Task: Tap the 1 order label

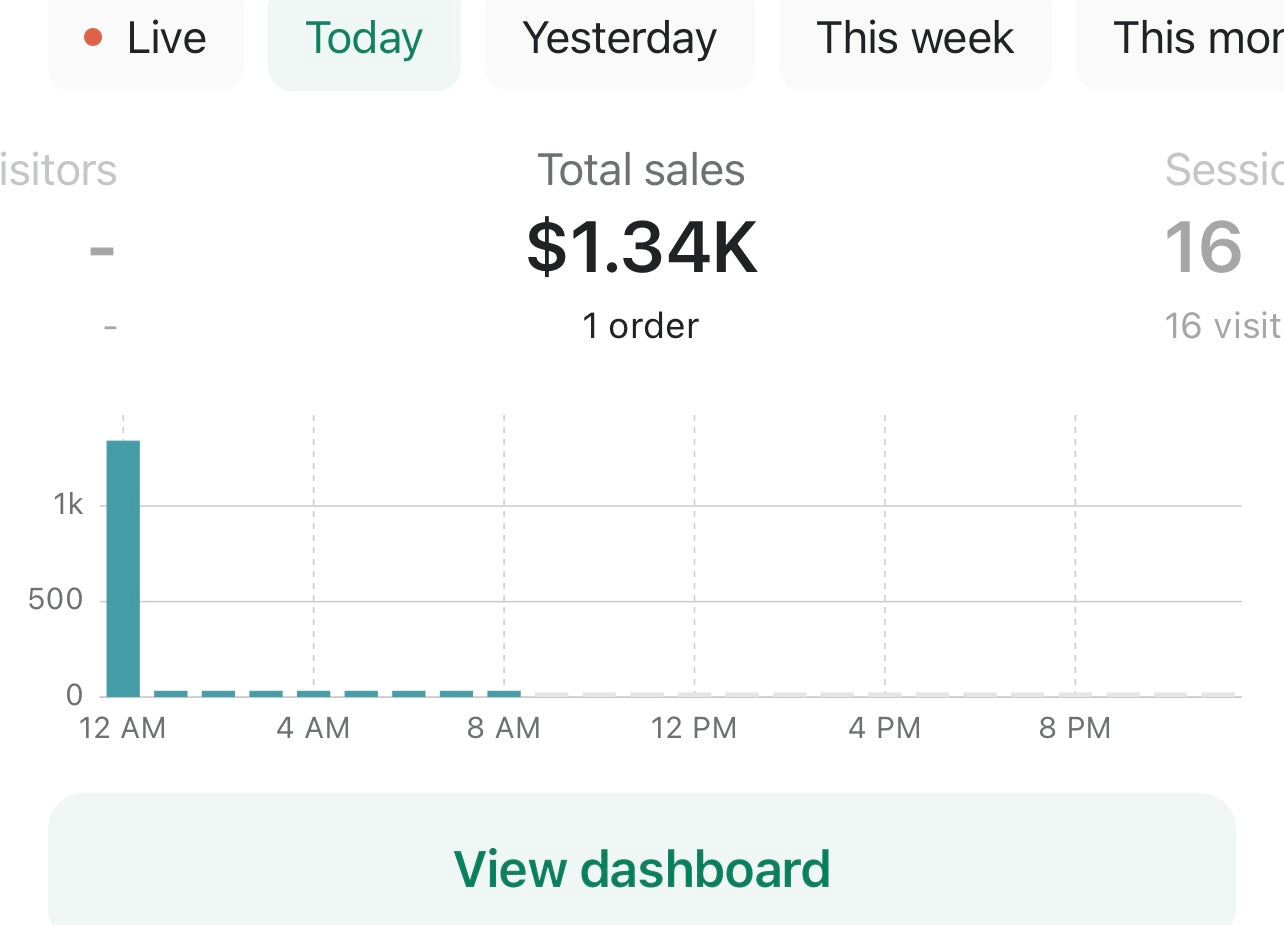Action: (641, 326)
